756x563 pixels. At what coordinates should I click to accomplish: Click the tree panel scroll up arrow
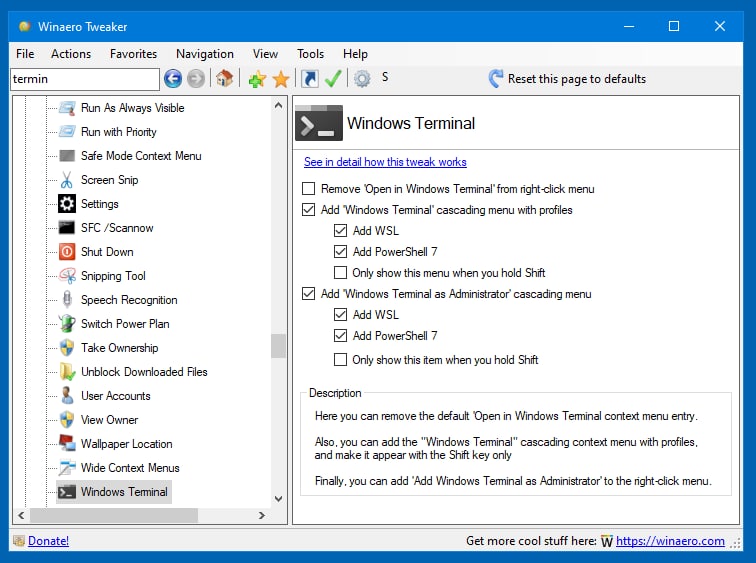point(278,105)
